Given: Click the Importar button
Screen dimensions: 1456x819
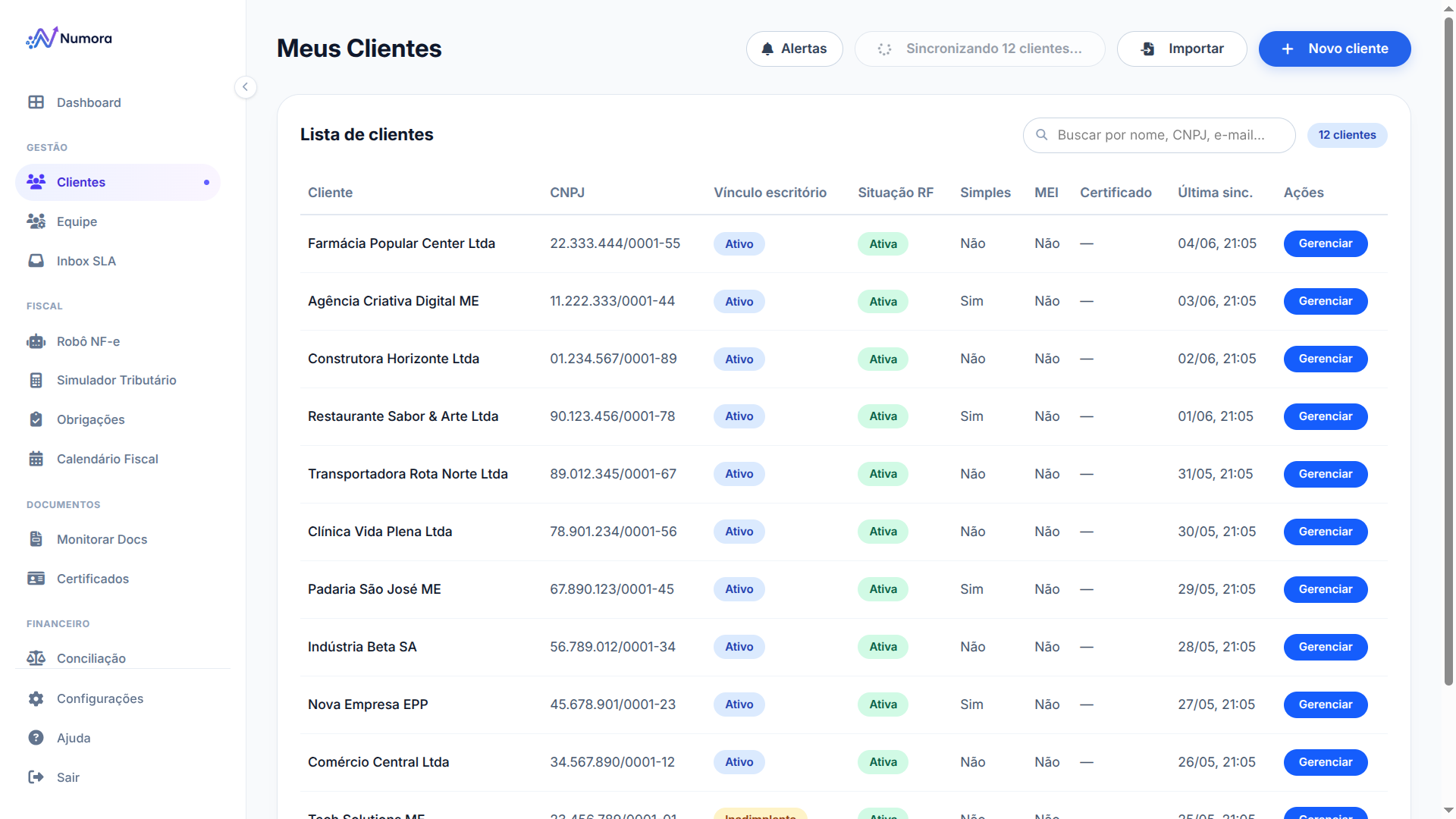Looking at the screenshot, I should tap(1181, 49).
